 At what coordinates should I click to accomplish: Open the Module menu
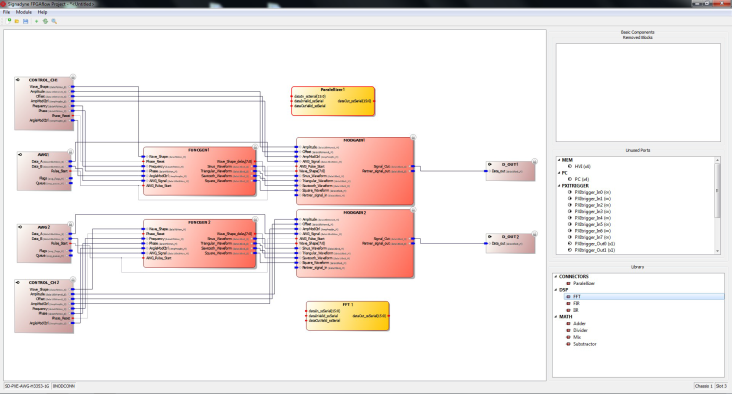click(24, 12)
